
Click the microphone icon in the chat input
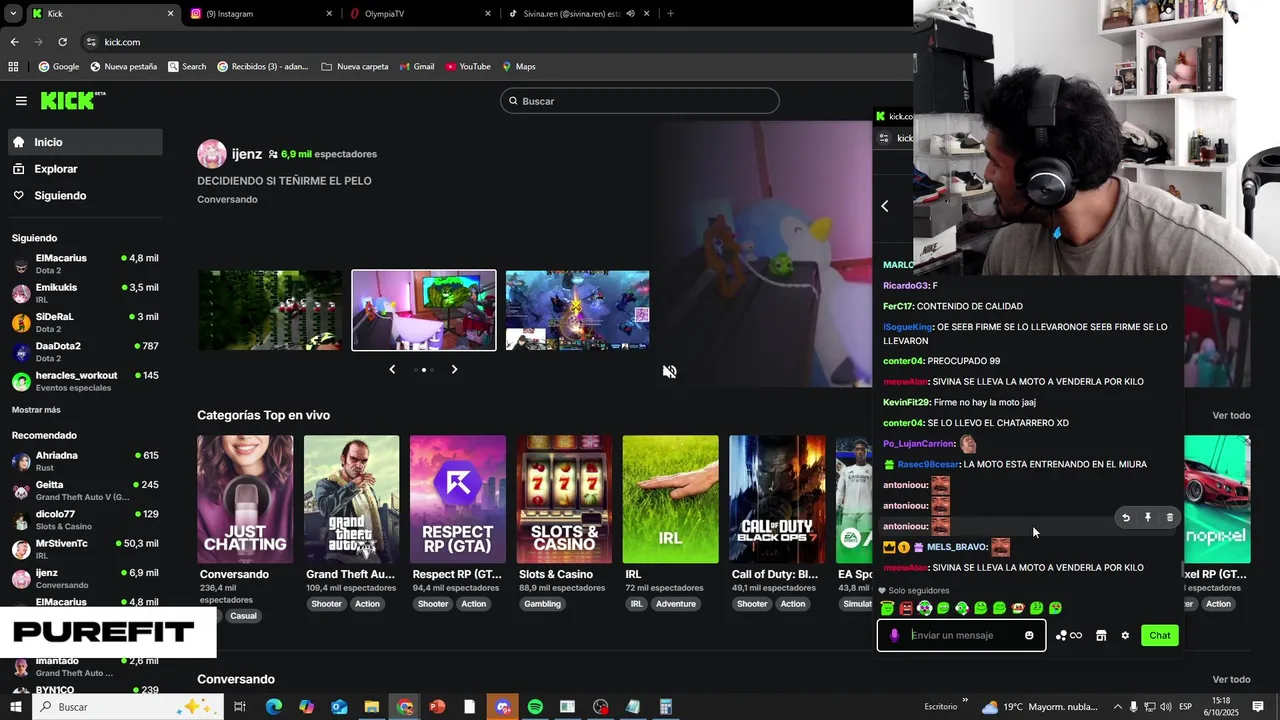point(894,635)
